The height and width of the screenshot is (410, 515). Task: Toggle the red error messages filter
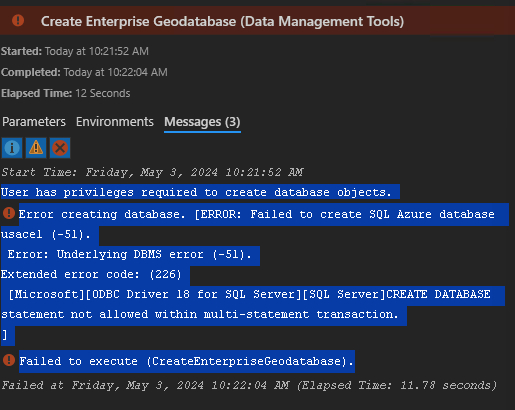(x=60, y=148)
